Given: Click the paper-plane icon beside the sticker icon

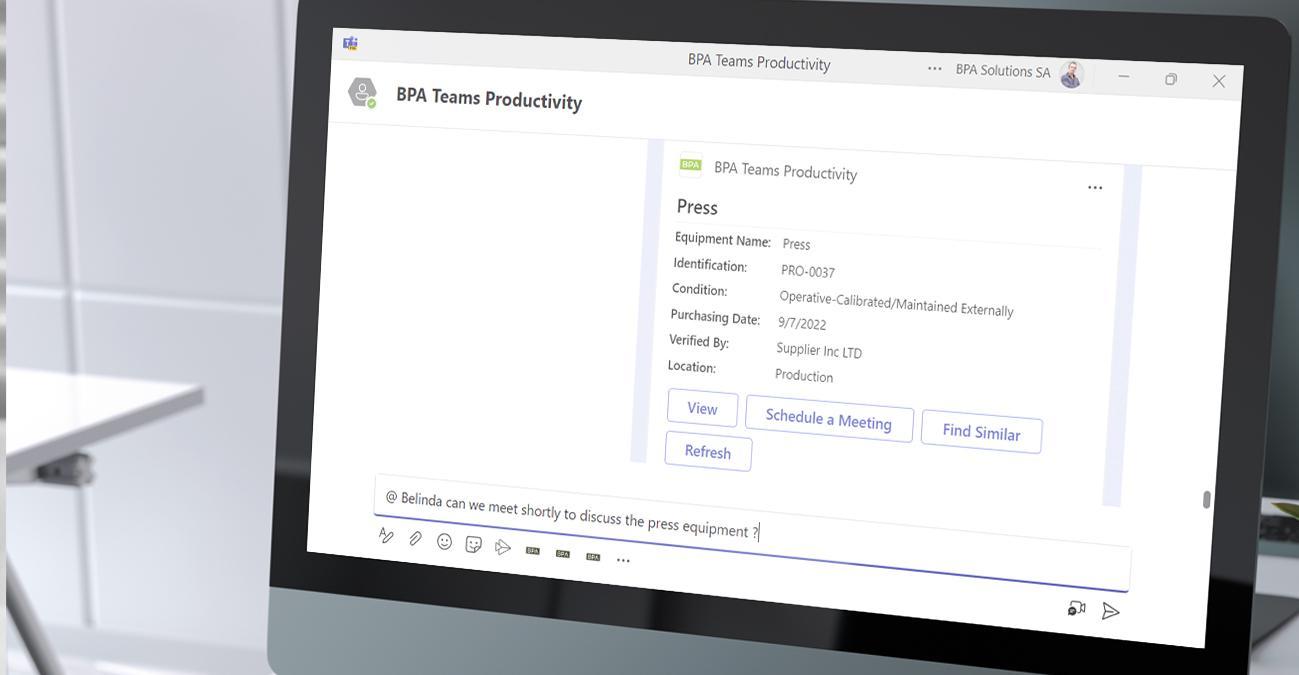Looking at the screenshot, I should tap(503, 547).
